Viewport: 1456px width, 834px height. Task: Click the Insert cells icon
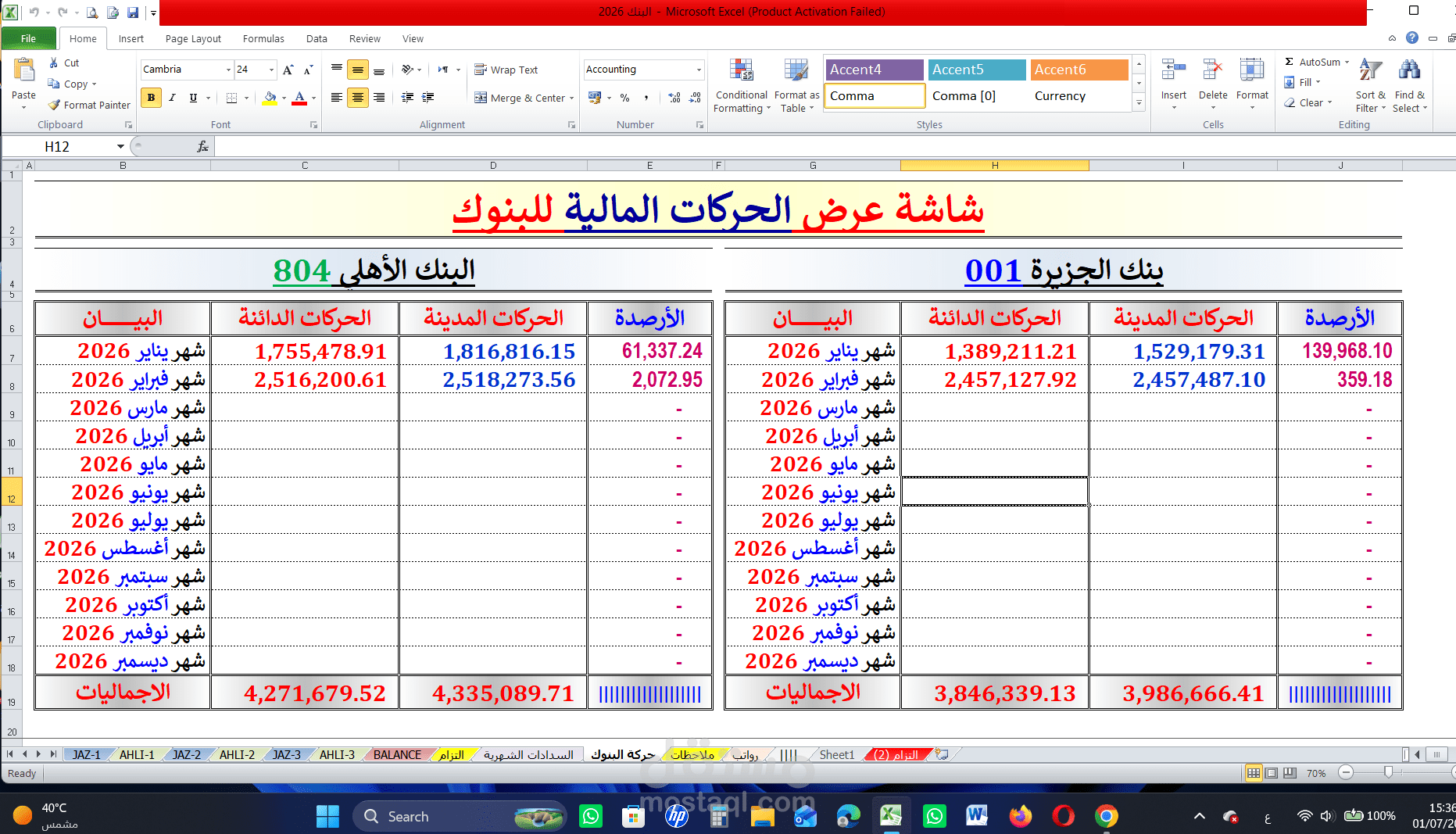click(x=1173, y=70)
